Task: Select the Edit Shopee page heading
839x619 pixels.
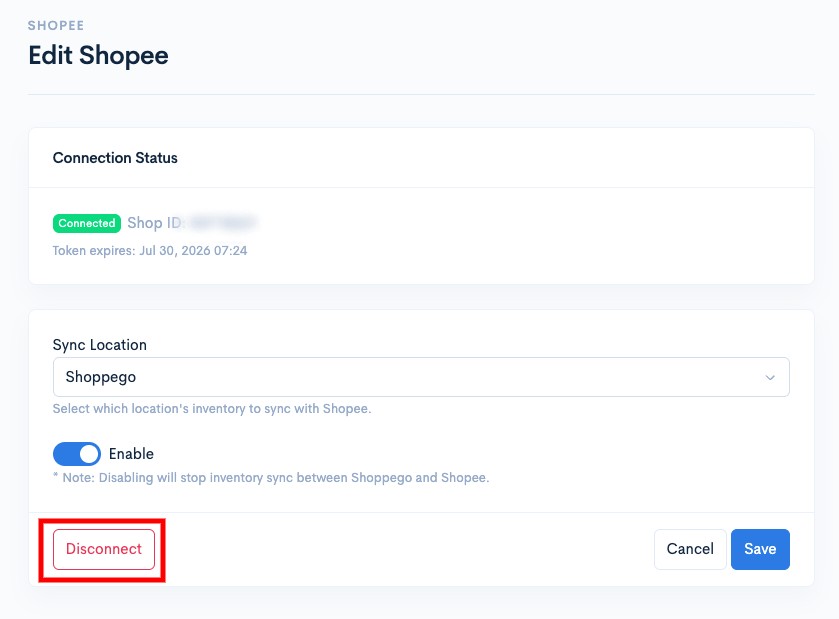Action: point(98,56)
